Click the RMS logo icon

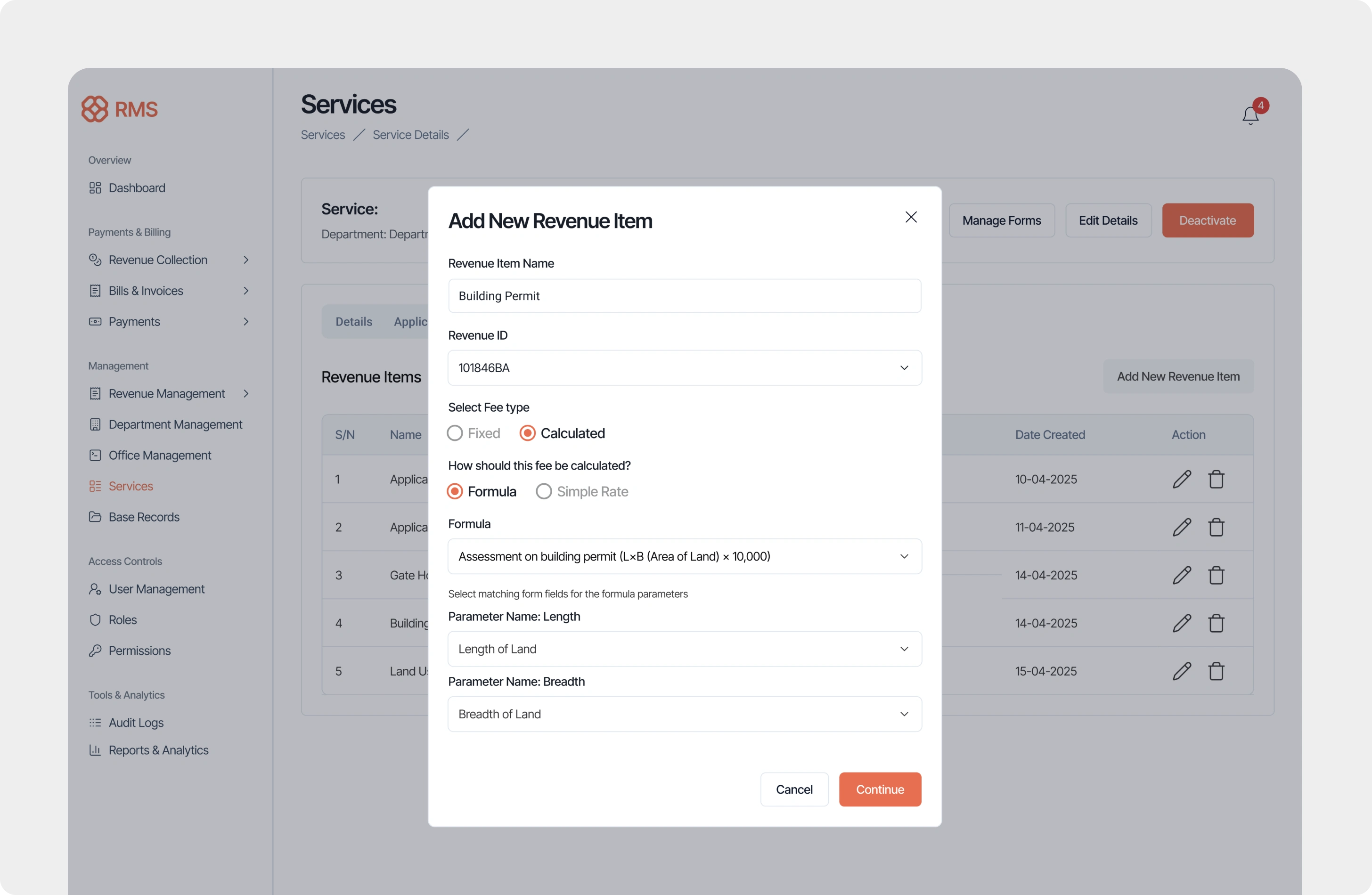coord(95,109)
